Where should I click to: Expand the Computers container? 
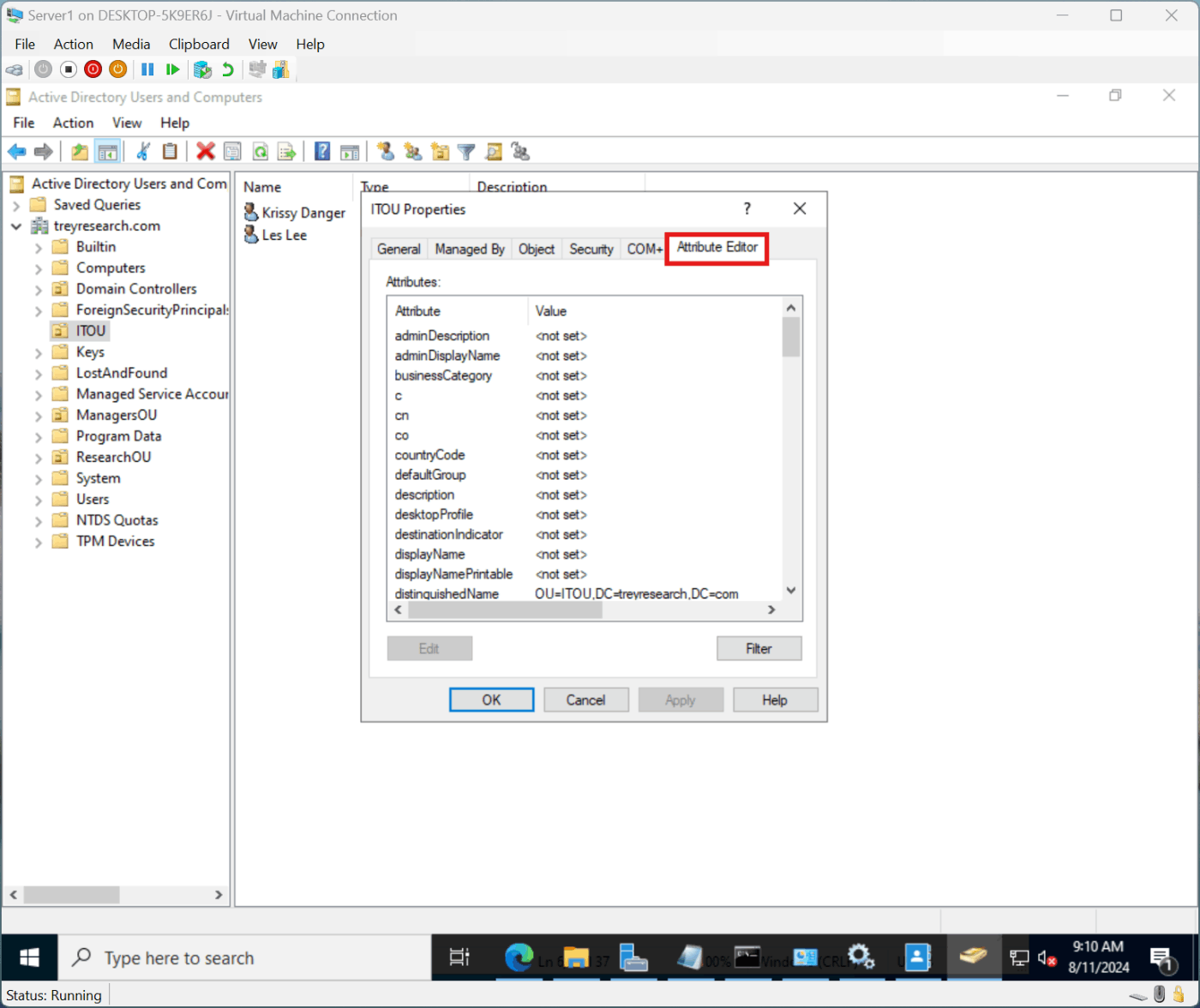coord(38,268)
